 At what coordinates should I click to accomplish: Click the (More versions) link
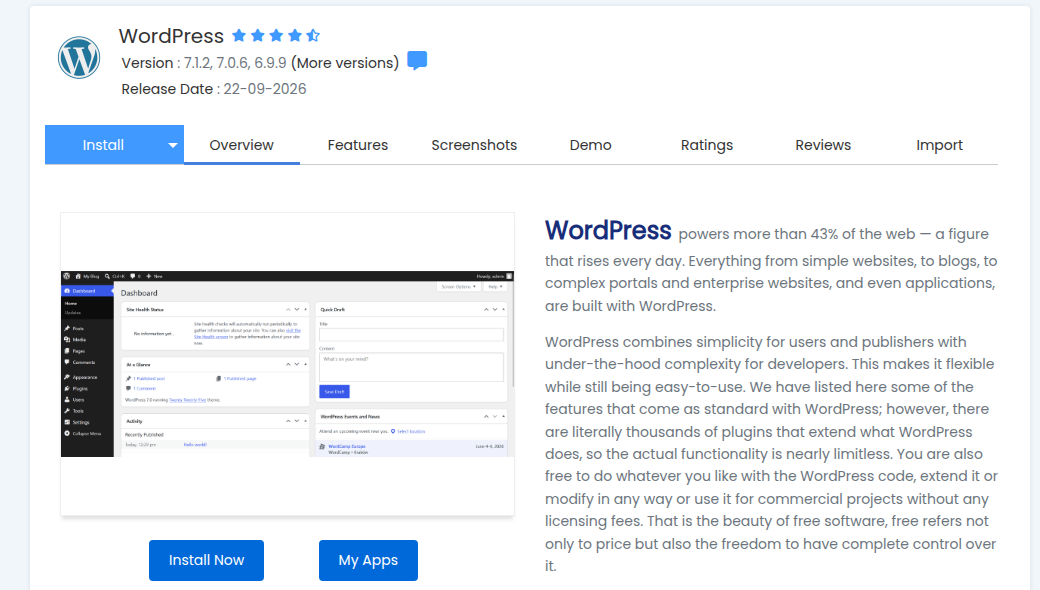pyautogui.click(x=345, y=63)
